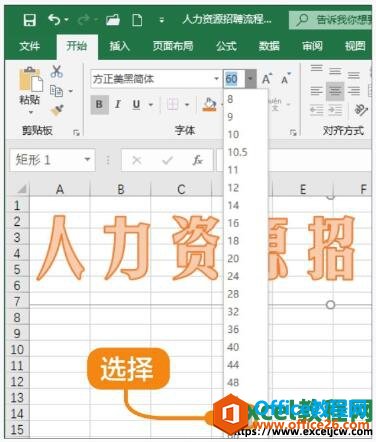
Task: Align text to middle vertically
Action: (x=335, y=71)
